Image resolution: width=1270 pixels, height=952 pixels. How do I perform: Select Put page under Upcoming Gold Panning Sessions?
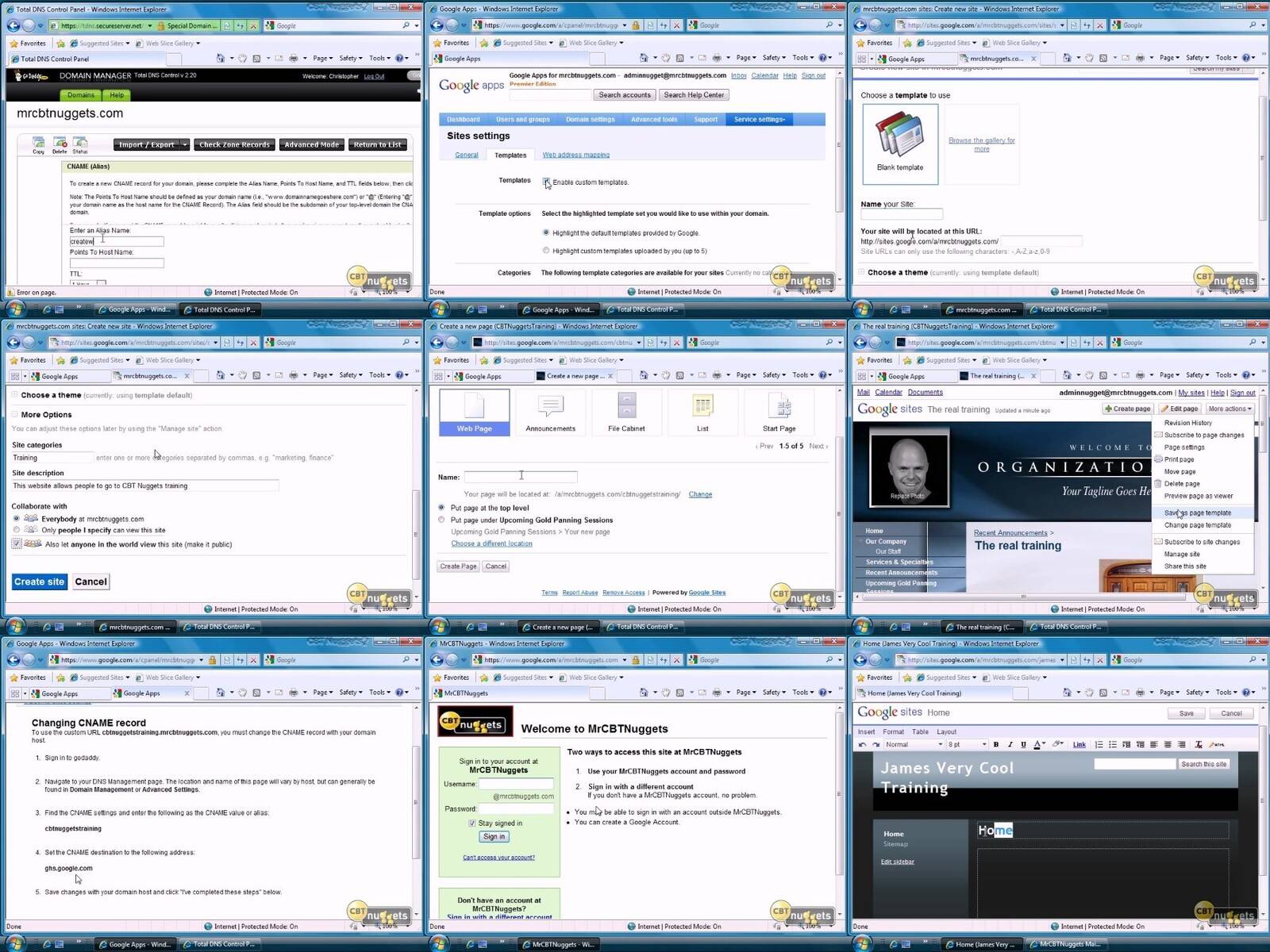[x=441, y=520]
